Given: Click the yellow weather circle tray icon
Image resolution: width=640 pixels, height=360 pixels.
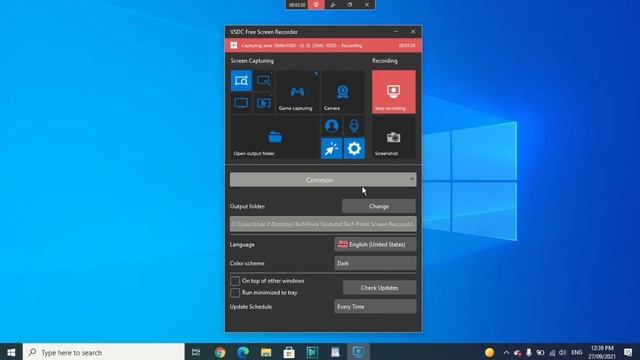Looking at the screenshot, I should (489, 352).
